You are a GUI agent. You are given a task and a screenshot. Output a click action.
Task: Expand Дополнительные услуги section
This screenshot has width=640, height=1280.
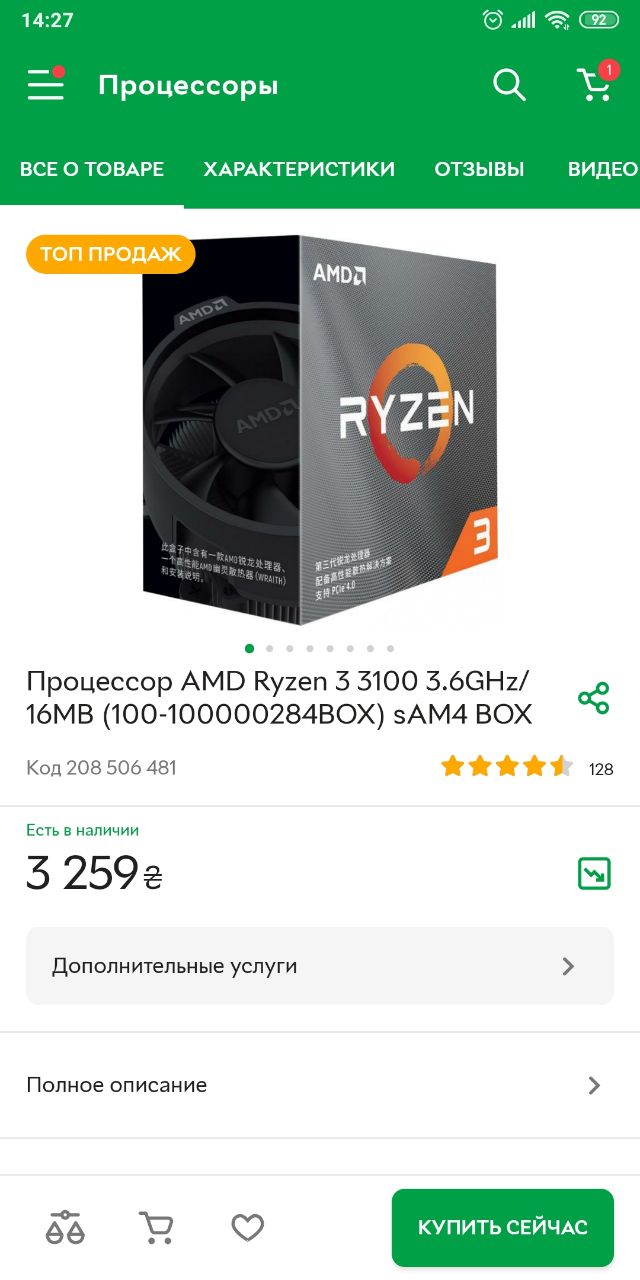coord(320,966)
